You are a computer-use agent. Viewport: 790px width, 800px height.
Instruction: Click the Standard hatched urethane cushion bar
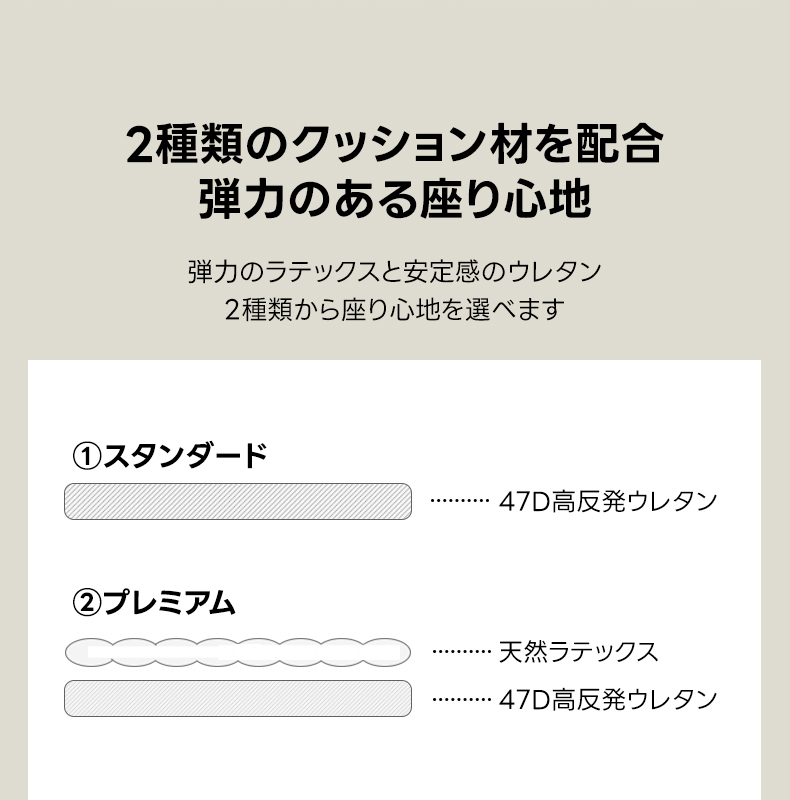point(238,501)
